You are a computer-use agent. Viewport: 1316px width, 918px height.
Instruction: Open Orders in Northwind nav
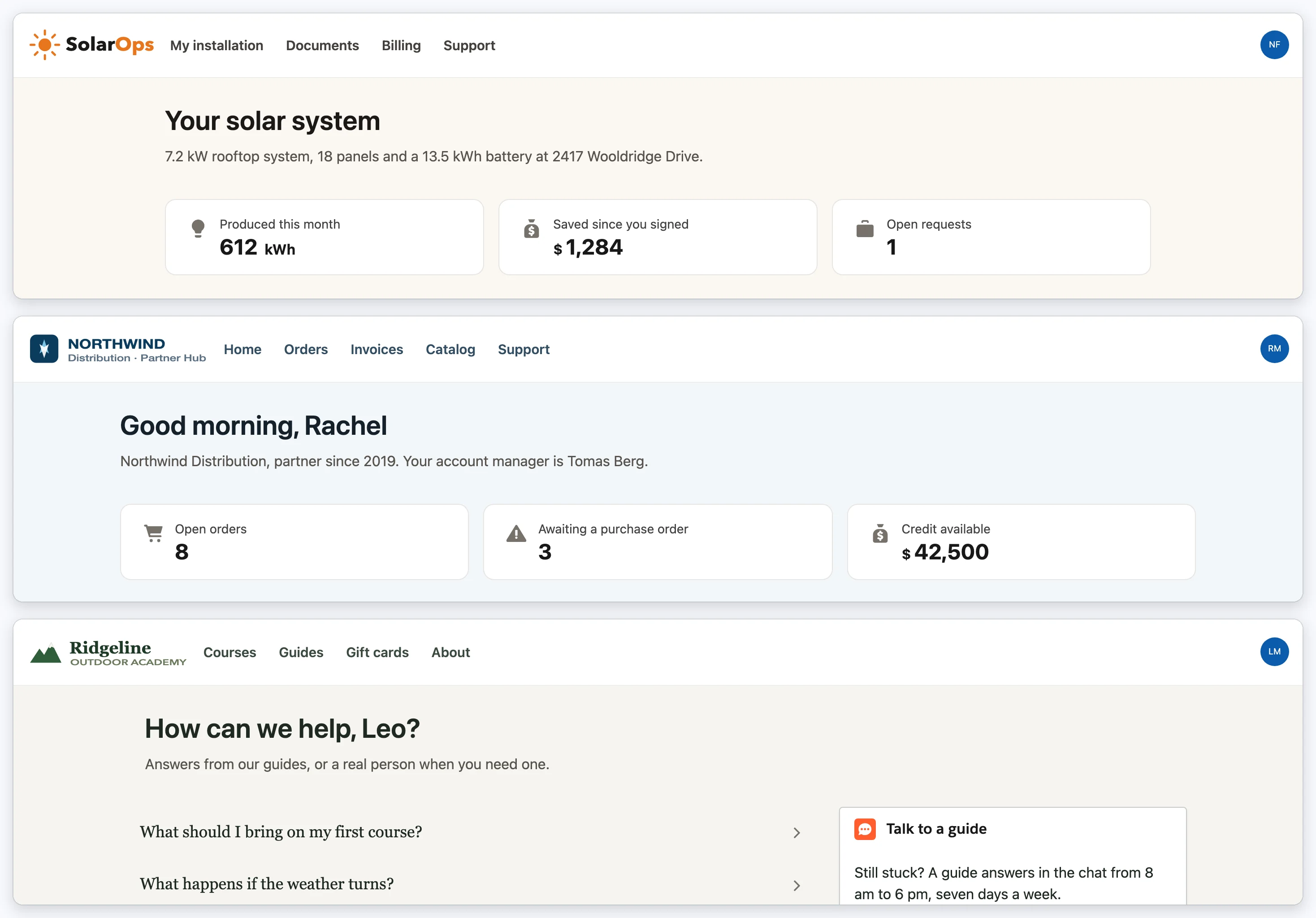[x=306, y=349]
